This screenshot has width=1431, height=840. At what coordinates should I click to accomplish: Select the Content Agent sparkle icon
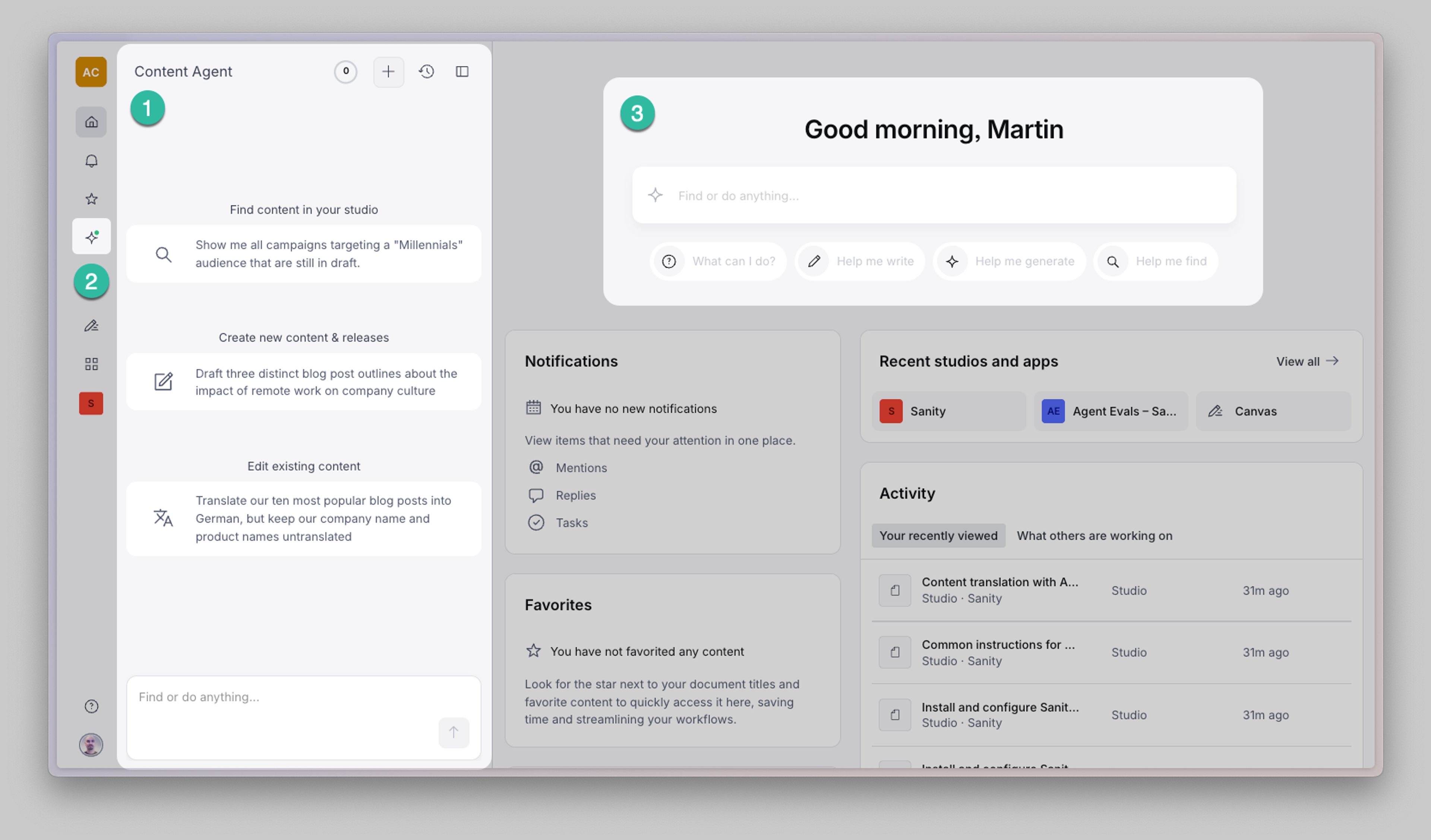[x=91, y=236]
